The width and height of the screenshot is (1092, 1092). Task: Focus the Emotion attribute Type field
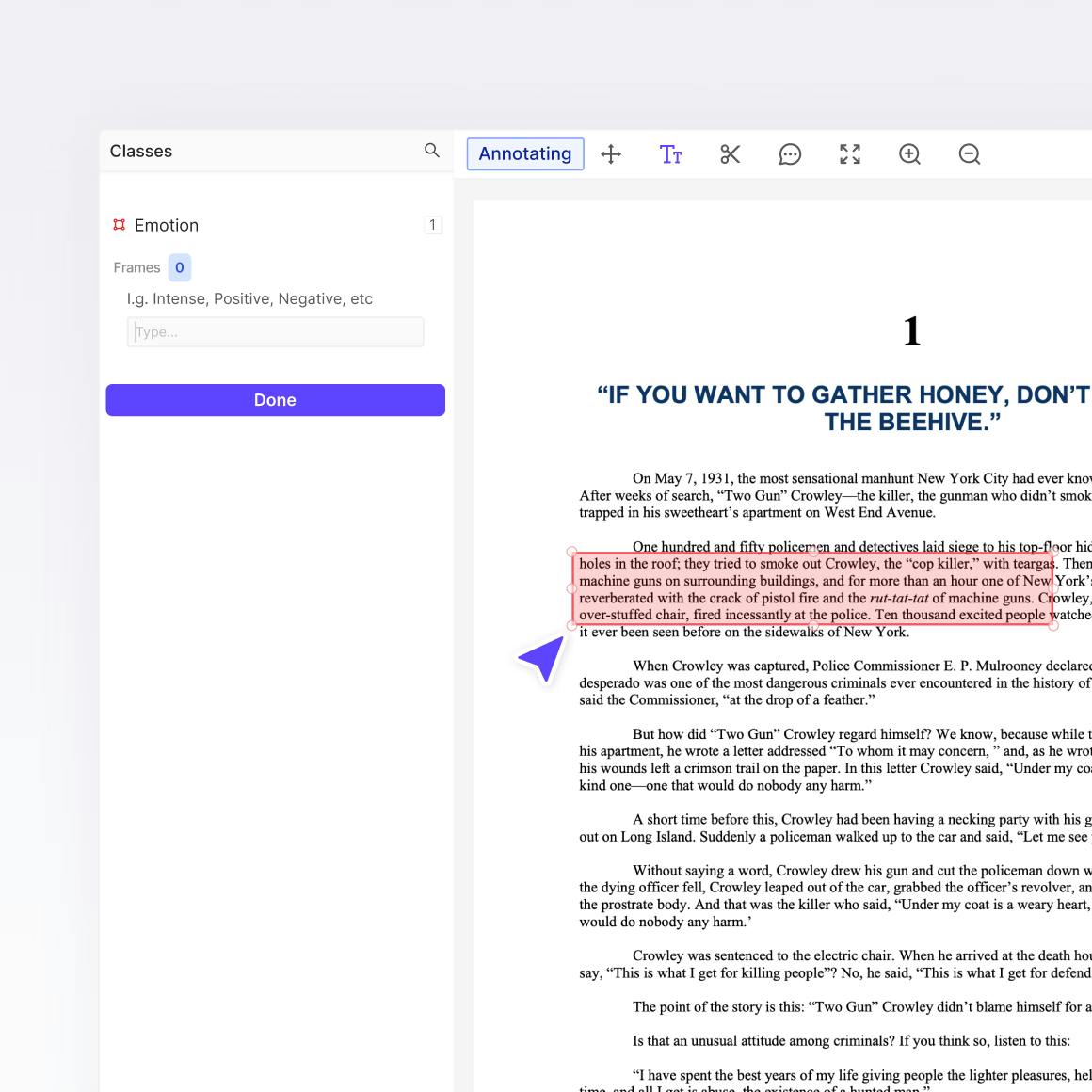[275, 332]
